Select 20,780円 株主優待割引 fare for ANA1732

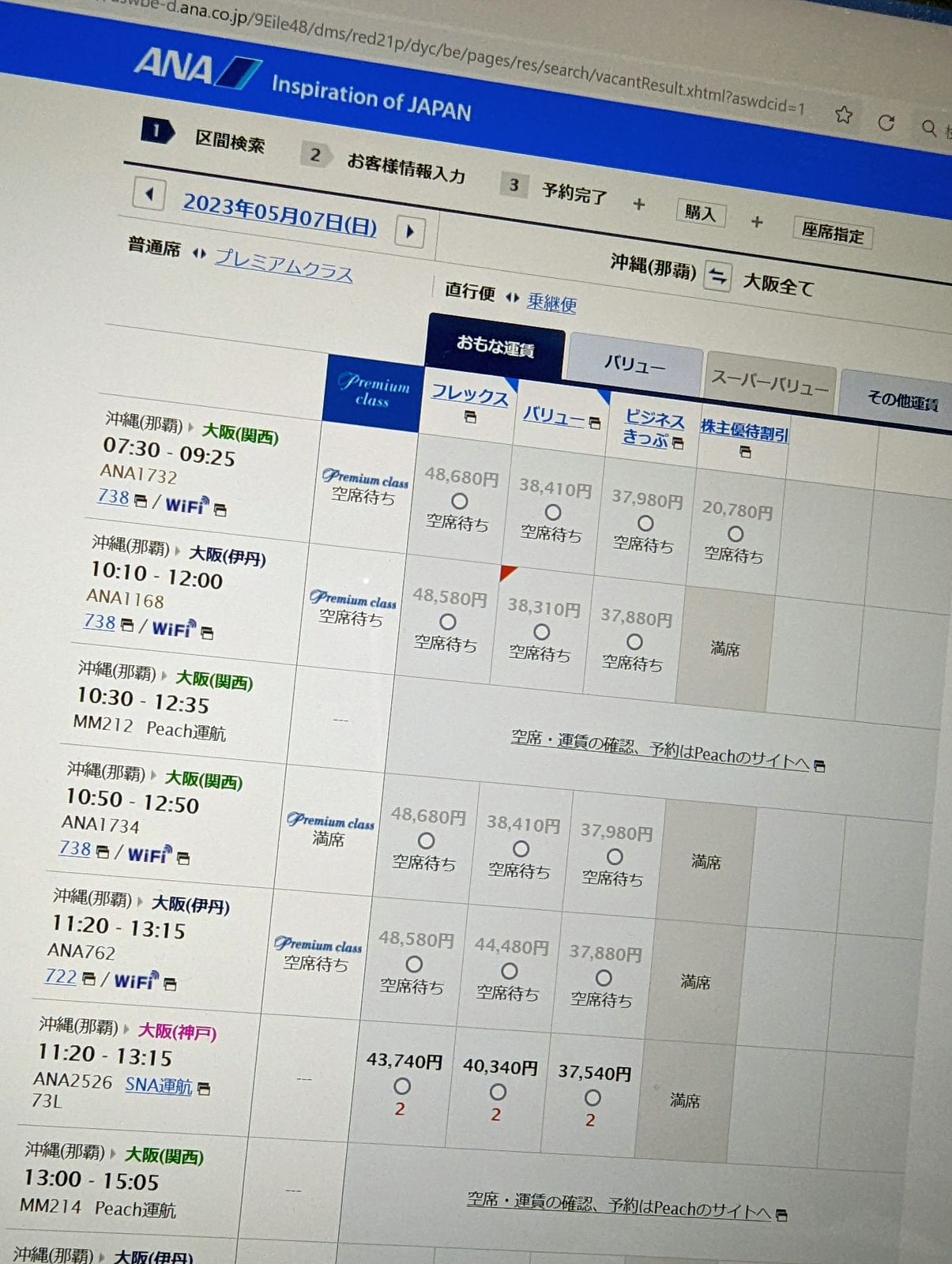click(x=736, y=534)
